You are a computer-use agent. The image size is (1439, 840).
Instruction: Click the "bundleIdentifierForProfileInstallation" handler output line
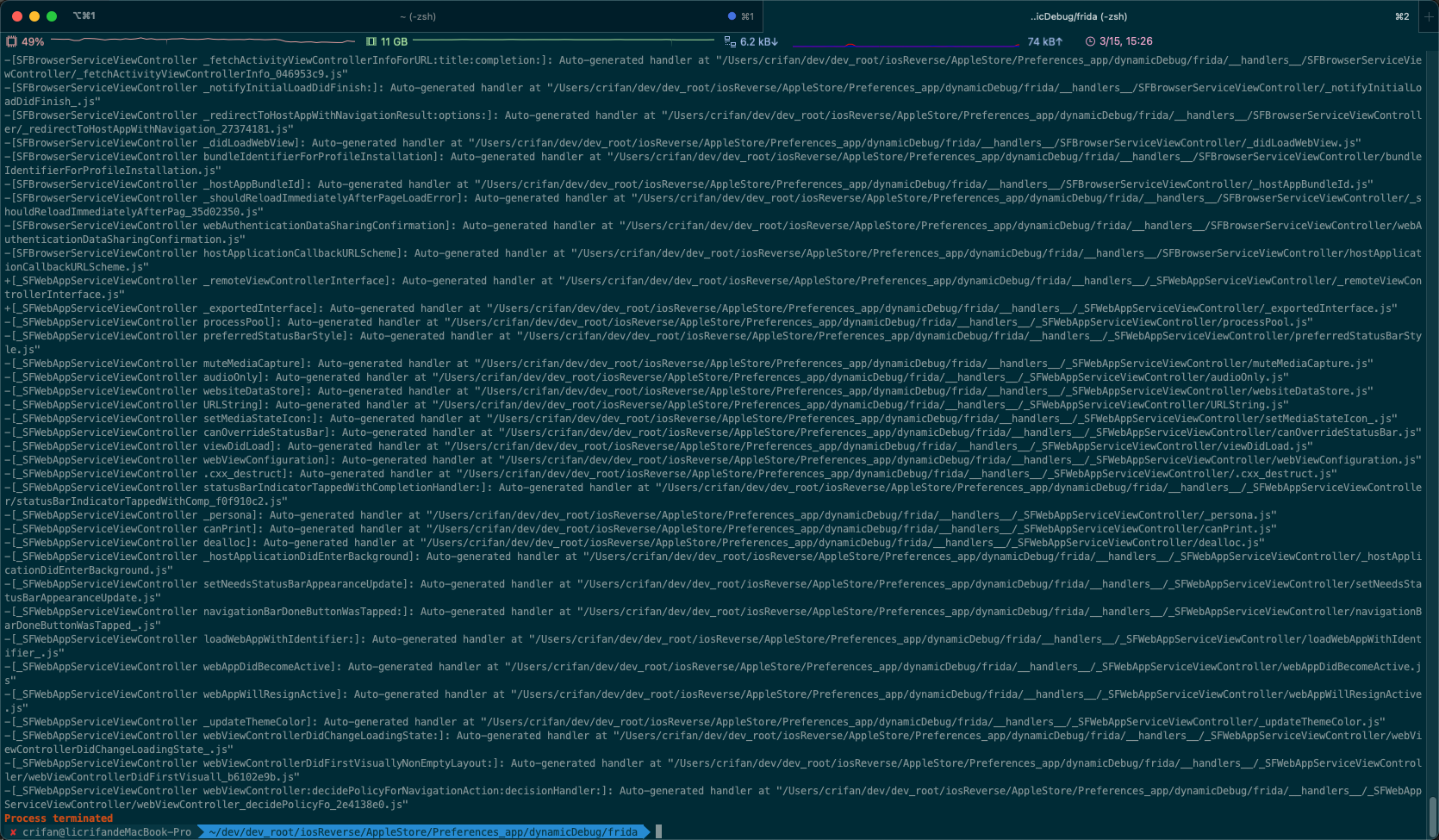point(713,164)
